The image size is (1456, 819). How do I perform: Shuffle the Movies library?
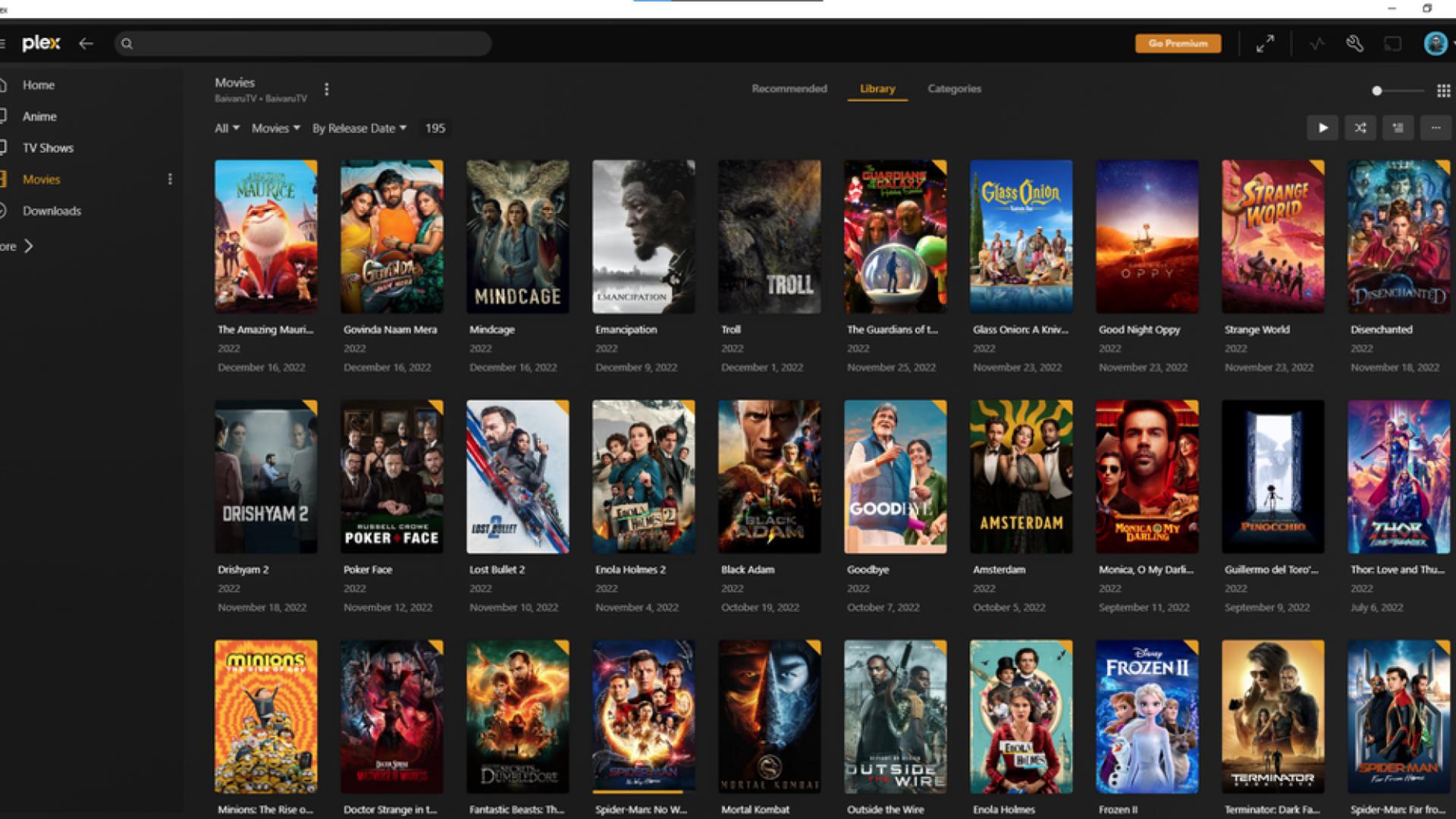(x=1360, y=128)
